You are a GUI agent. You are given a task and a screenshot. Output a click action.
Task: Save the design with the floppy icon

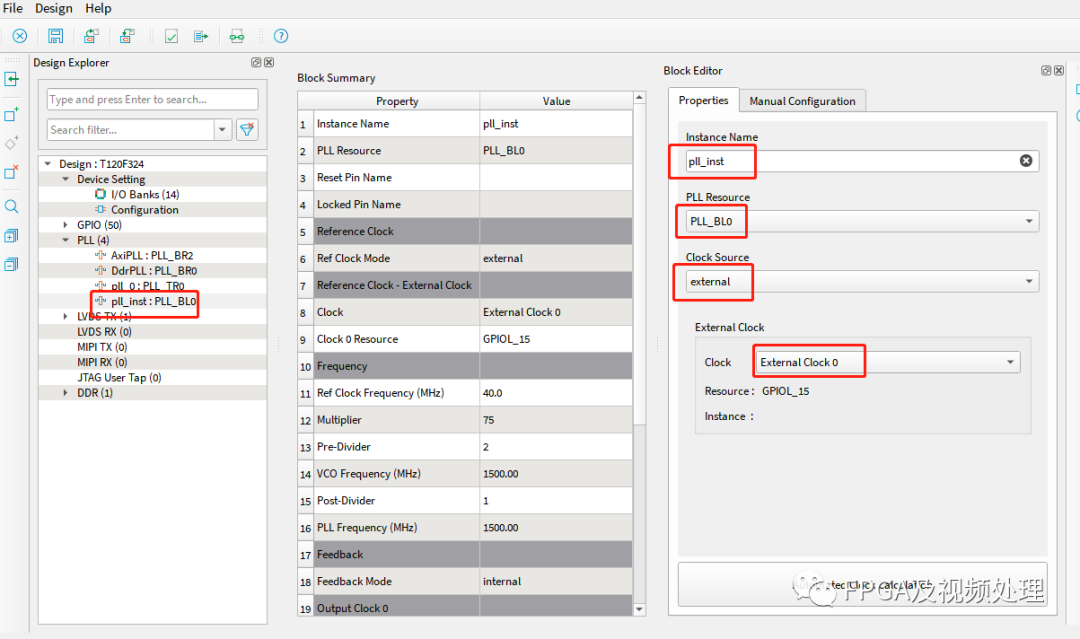(56, 36)
